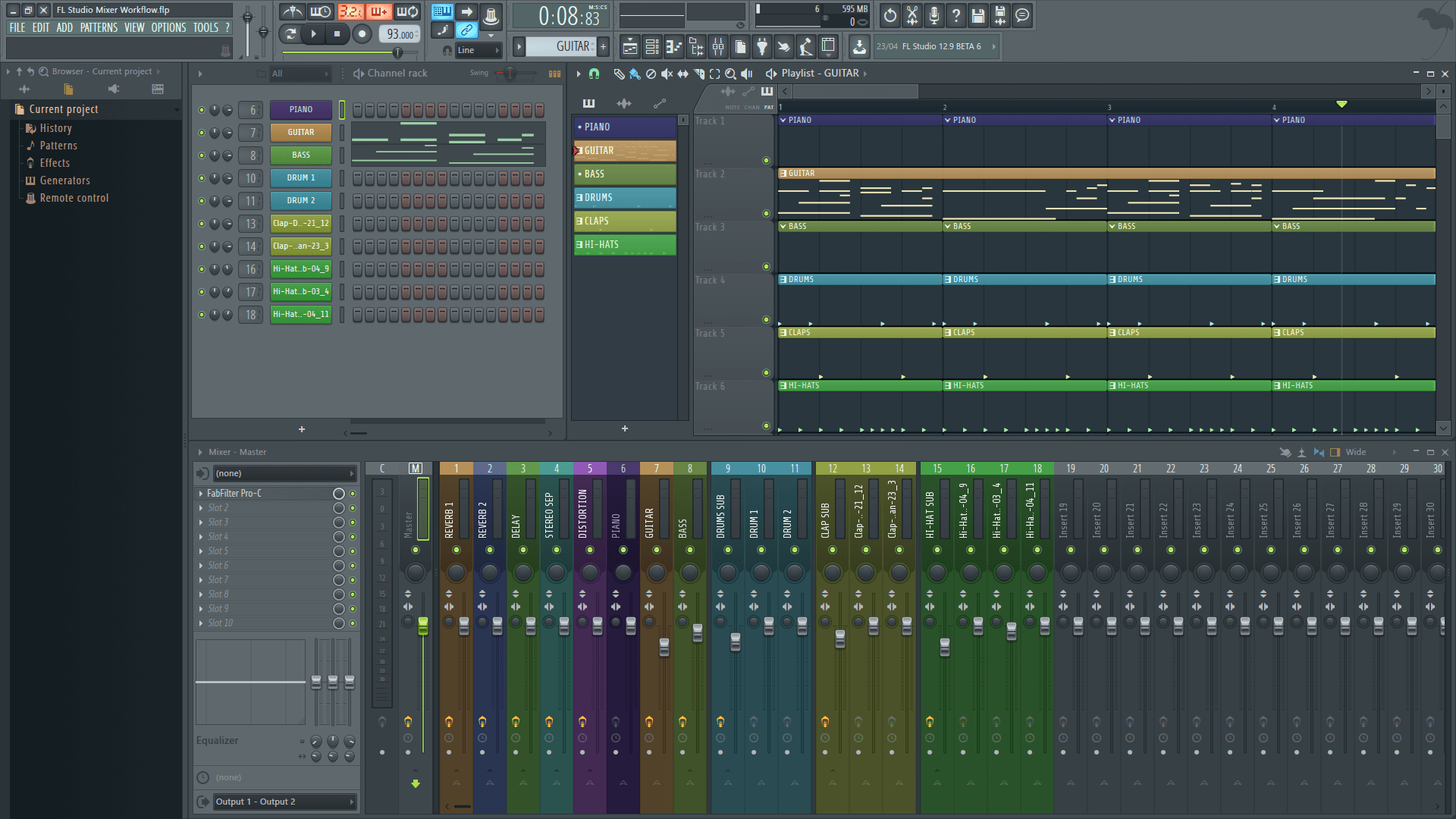This screenshot has height=819, width=1456.
Task: Mute the PIANO channel in the Channel rack
Action: [x=202, y=109]
